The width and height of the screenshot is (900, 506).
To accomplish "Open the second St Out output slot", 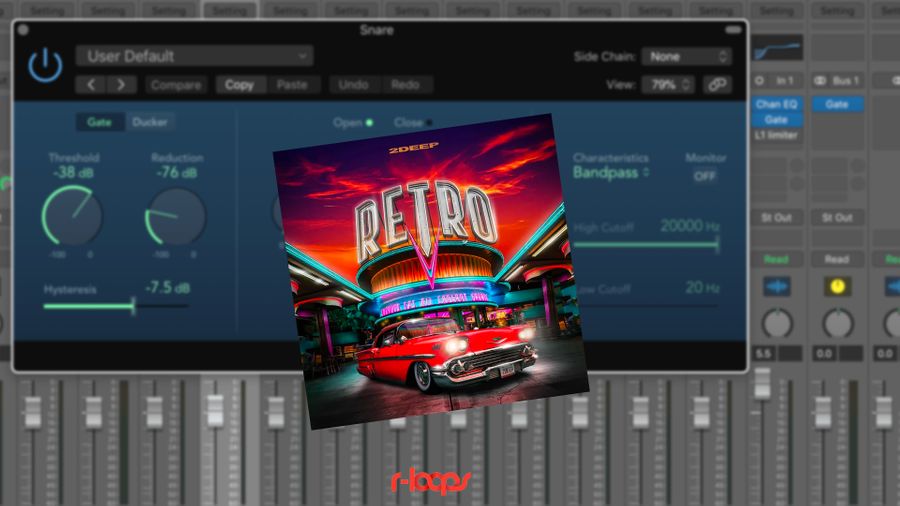I will tap(837, 217).
